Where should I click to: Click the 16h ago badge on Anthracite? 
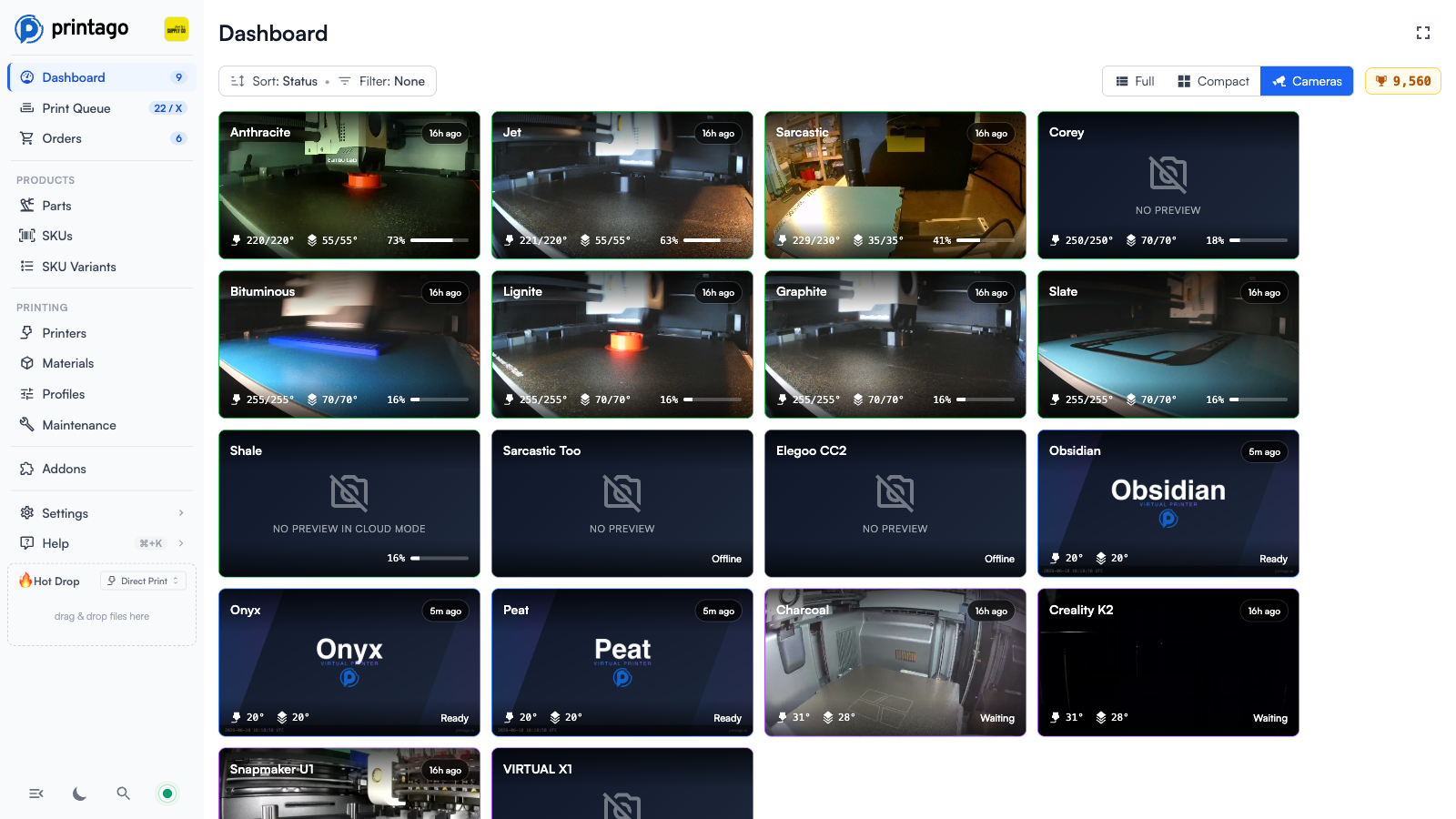click(445, 133)
